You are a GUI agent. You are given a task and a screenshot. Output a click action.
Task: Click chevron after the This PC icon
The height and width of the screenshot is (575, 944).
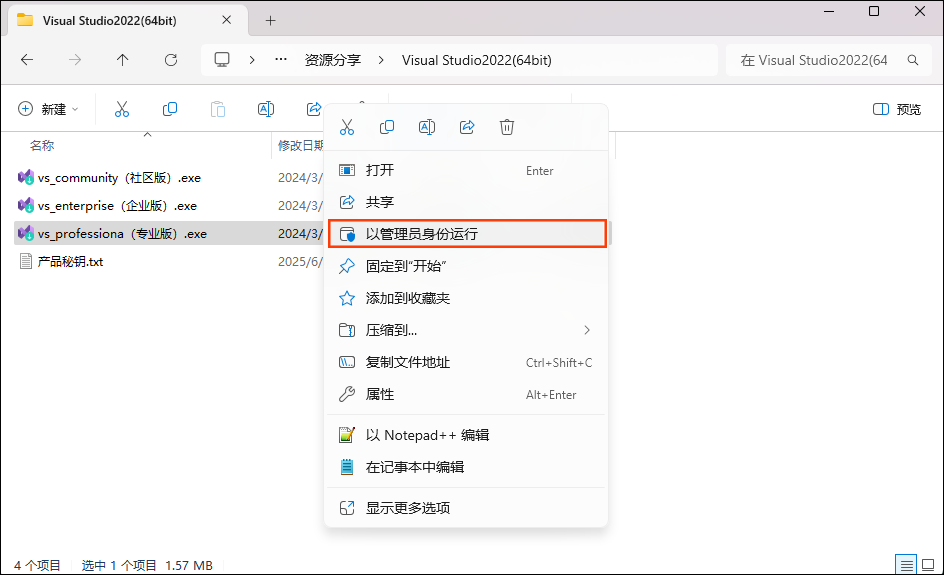coord(252,60)
